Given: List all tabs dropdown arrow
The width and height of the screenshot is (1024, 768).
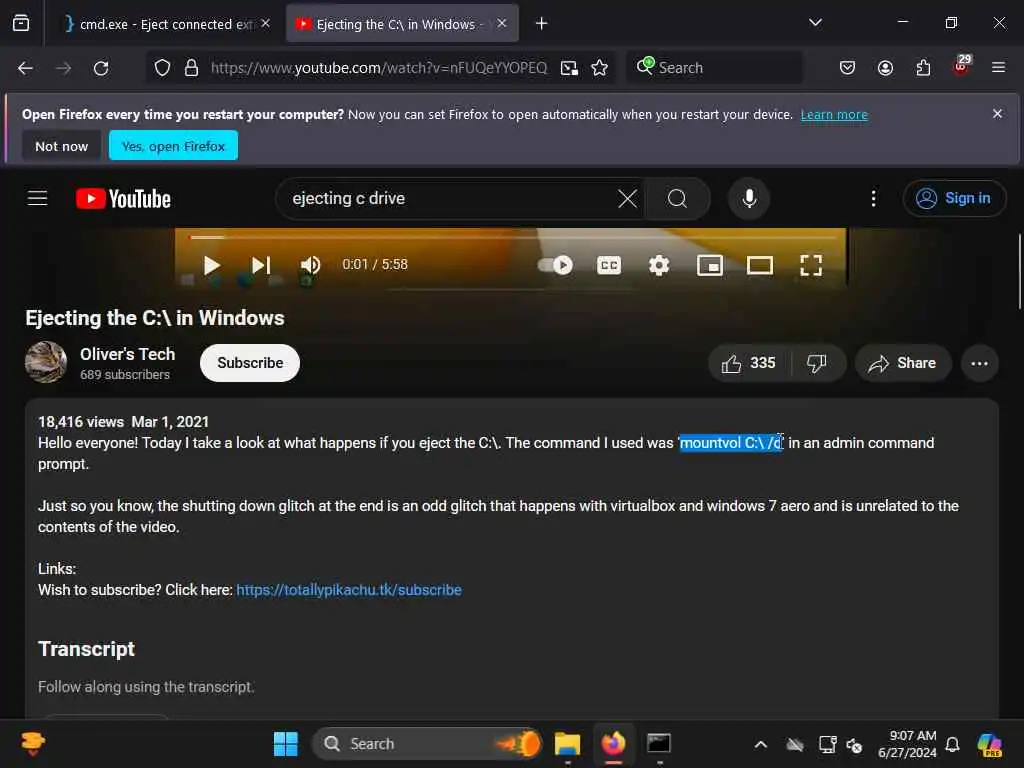Looking at the screenshot, I should pos(815,23).
